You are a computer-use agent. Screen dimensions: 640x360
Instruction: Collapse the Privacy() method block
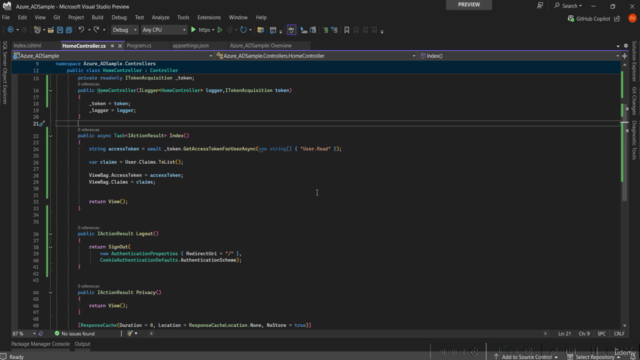click(x=51, y=293)
